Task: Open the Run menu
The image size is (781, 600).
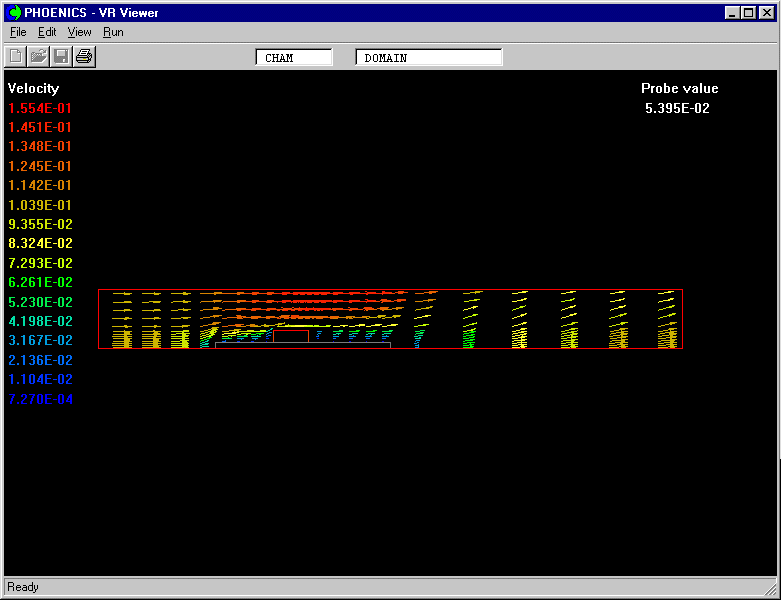Action: (x=113, y=32)
